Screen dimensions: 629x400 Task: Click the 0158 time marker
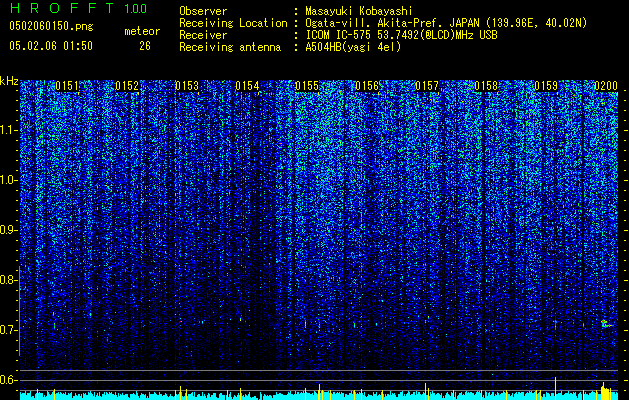486,86
